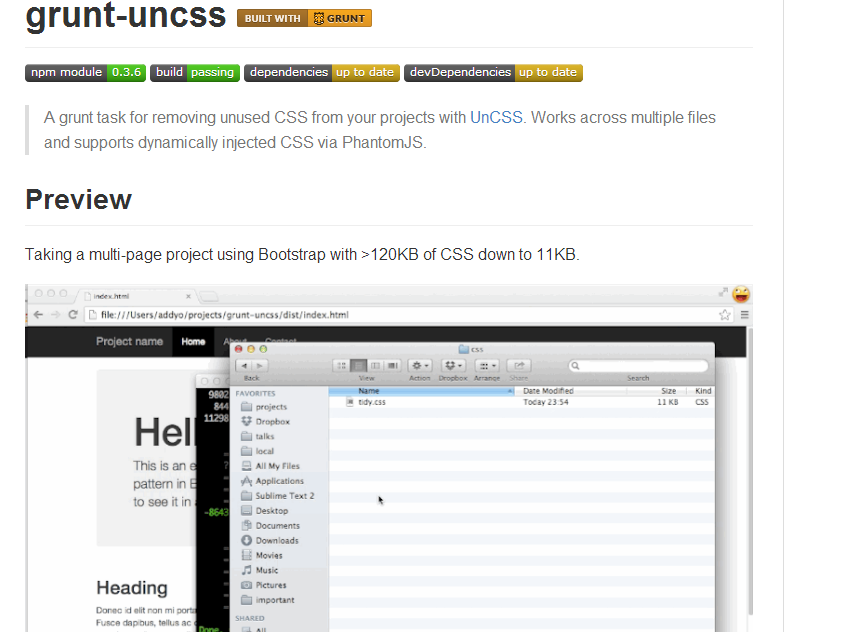Click the Finder Share button
Screen dimensions: 848x632
tap(519, 366)
